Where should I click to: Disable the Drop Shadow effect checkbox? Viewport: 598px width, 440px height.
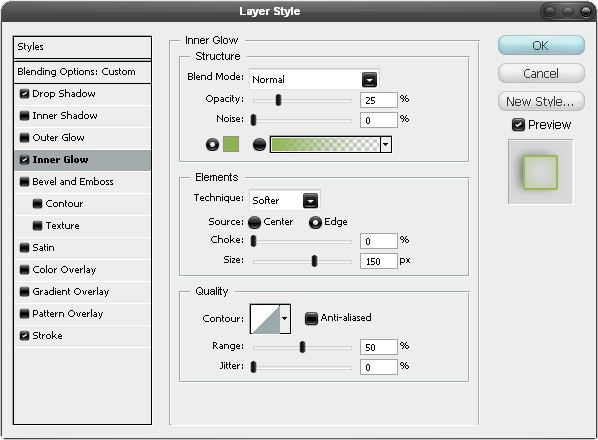pos(24,94)
